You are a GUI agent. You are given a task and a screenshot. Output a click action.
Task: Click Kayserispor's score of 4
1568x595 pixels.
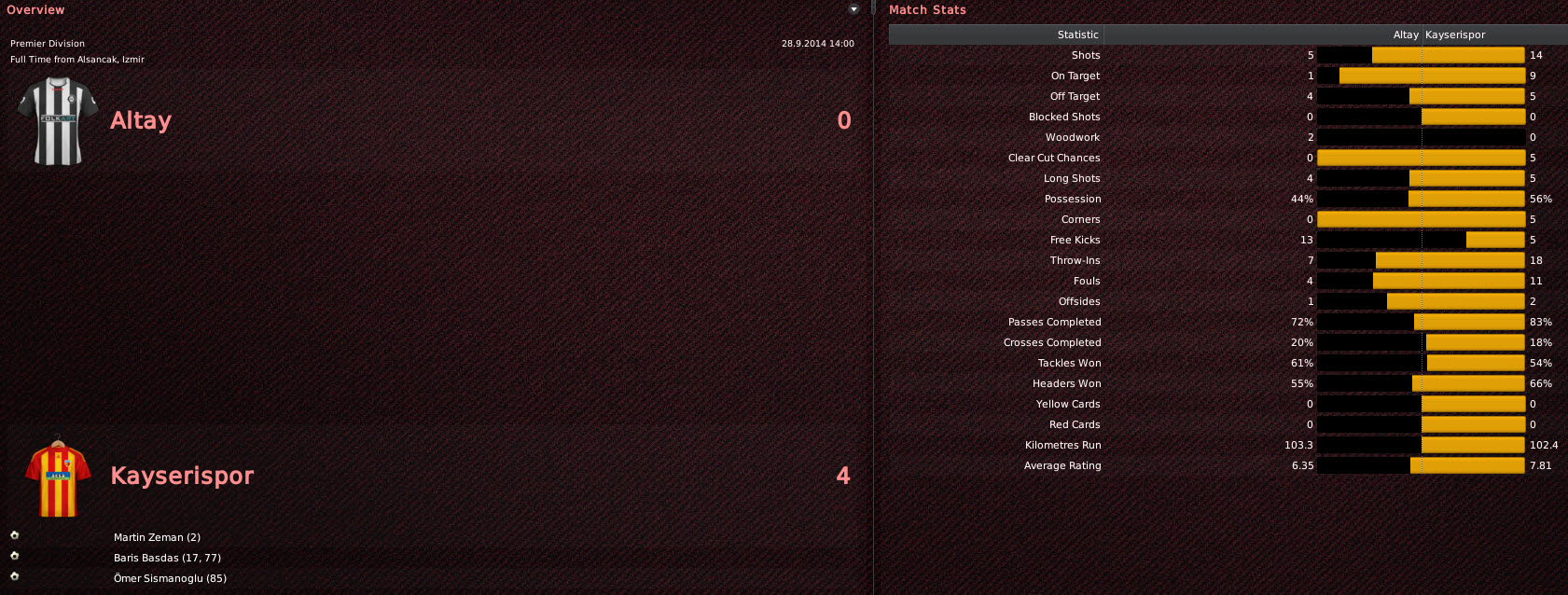click(843, 476)
